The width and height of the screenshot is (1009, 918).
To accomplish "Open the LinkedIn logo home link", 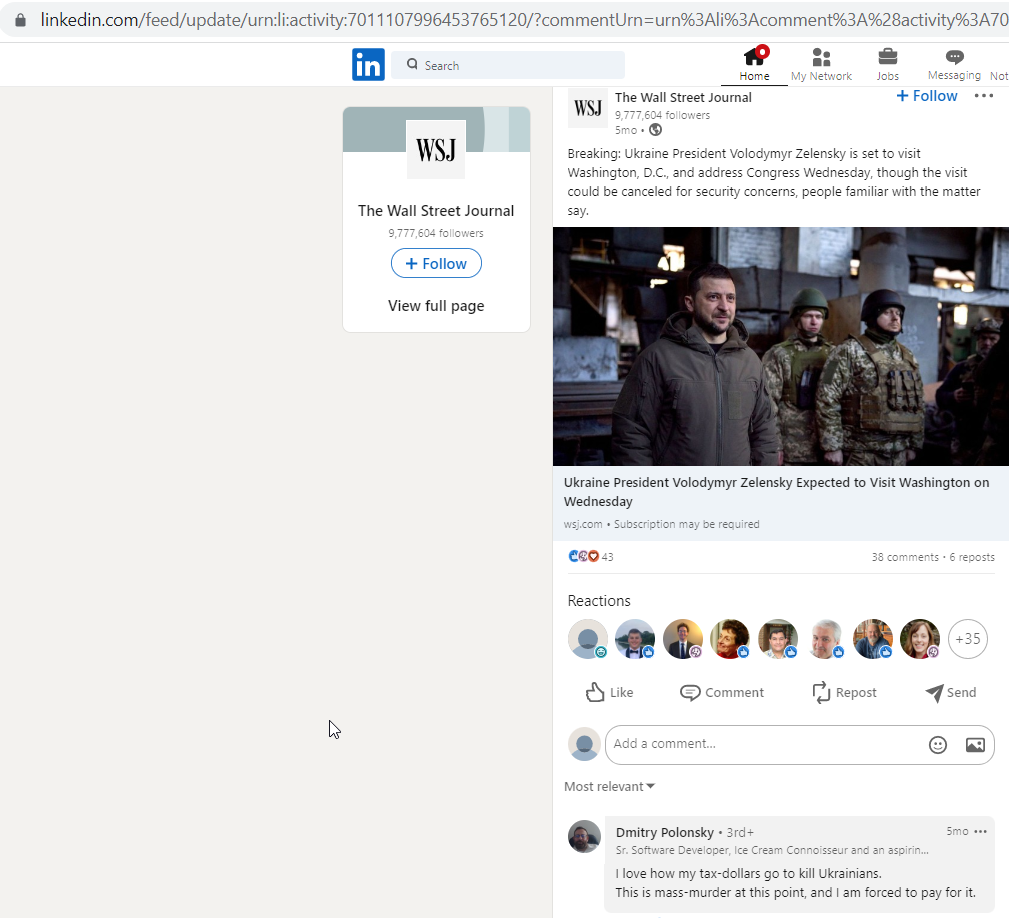I will pyautogui.click(x=368, y=65).
